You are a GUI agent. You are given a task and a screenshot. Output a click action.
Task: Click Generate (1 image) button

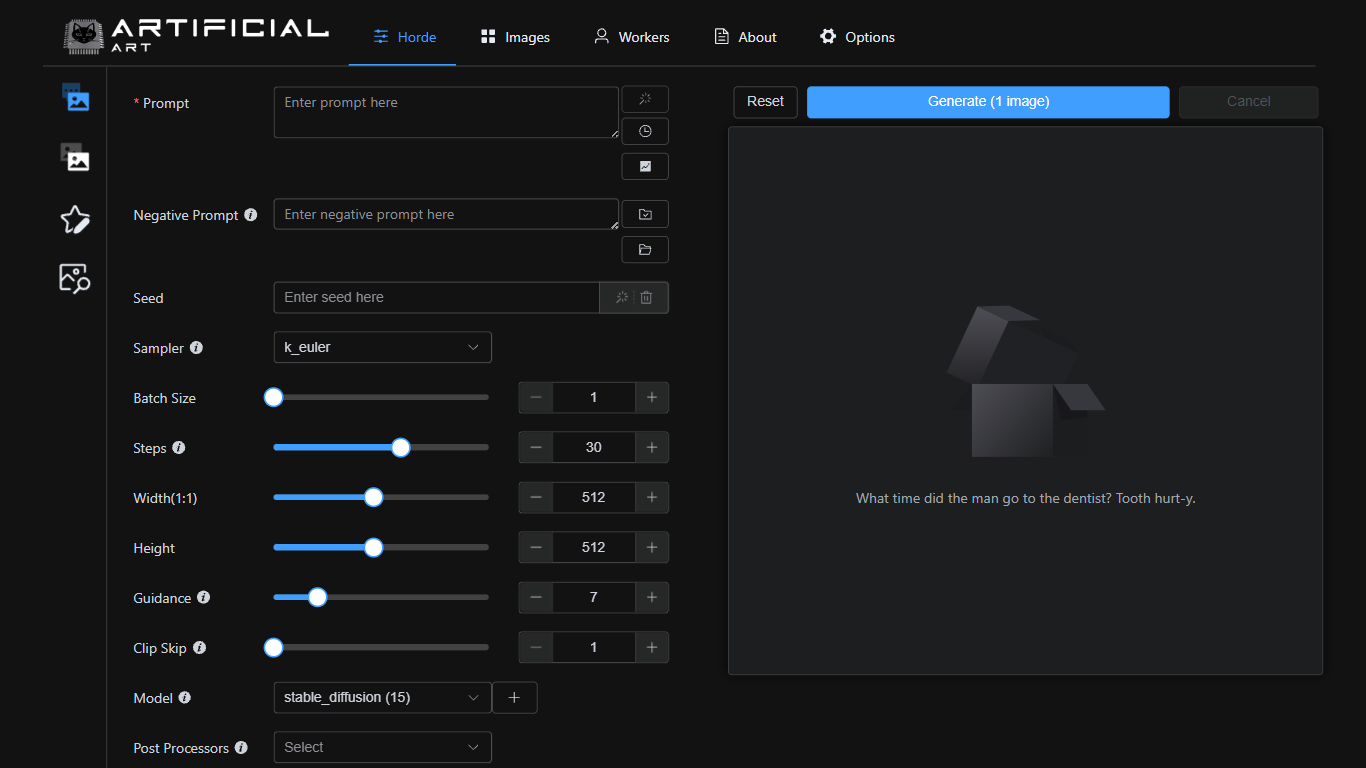coord(988,101)
